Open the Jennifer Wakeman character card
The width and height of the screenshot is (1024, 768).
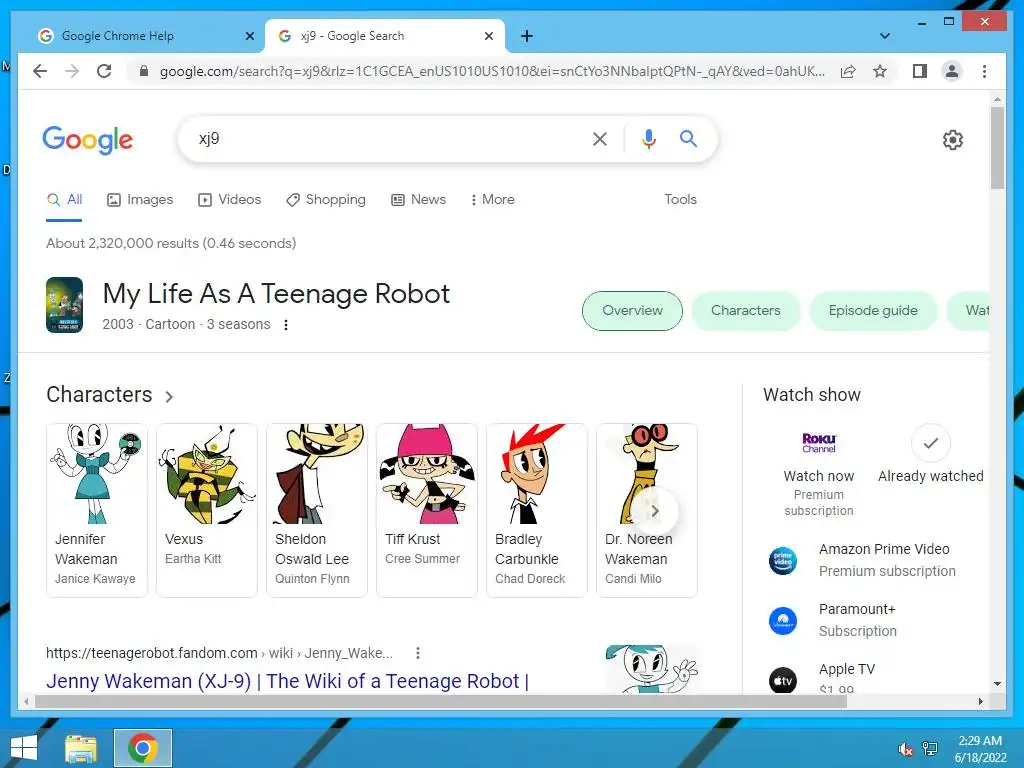pos(97,510)
